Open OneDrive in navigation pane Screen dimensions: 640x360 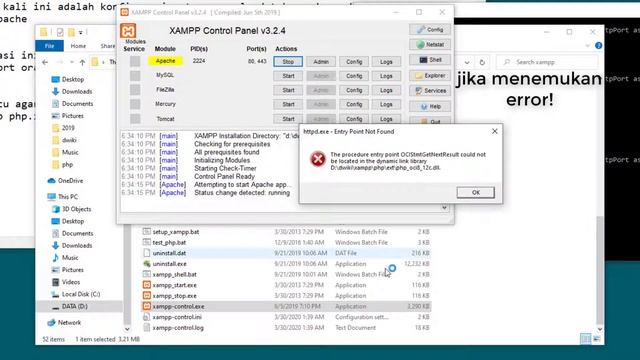65,180
